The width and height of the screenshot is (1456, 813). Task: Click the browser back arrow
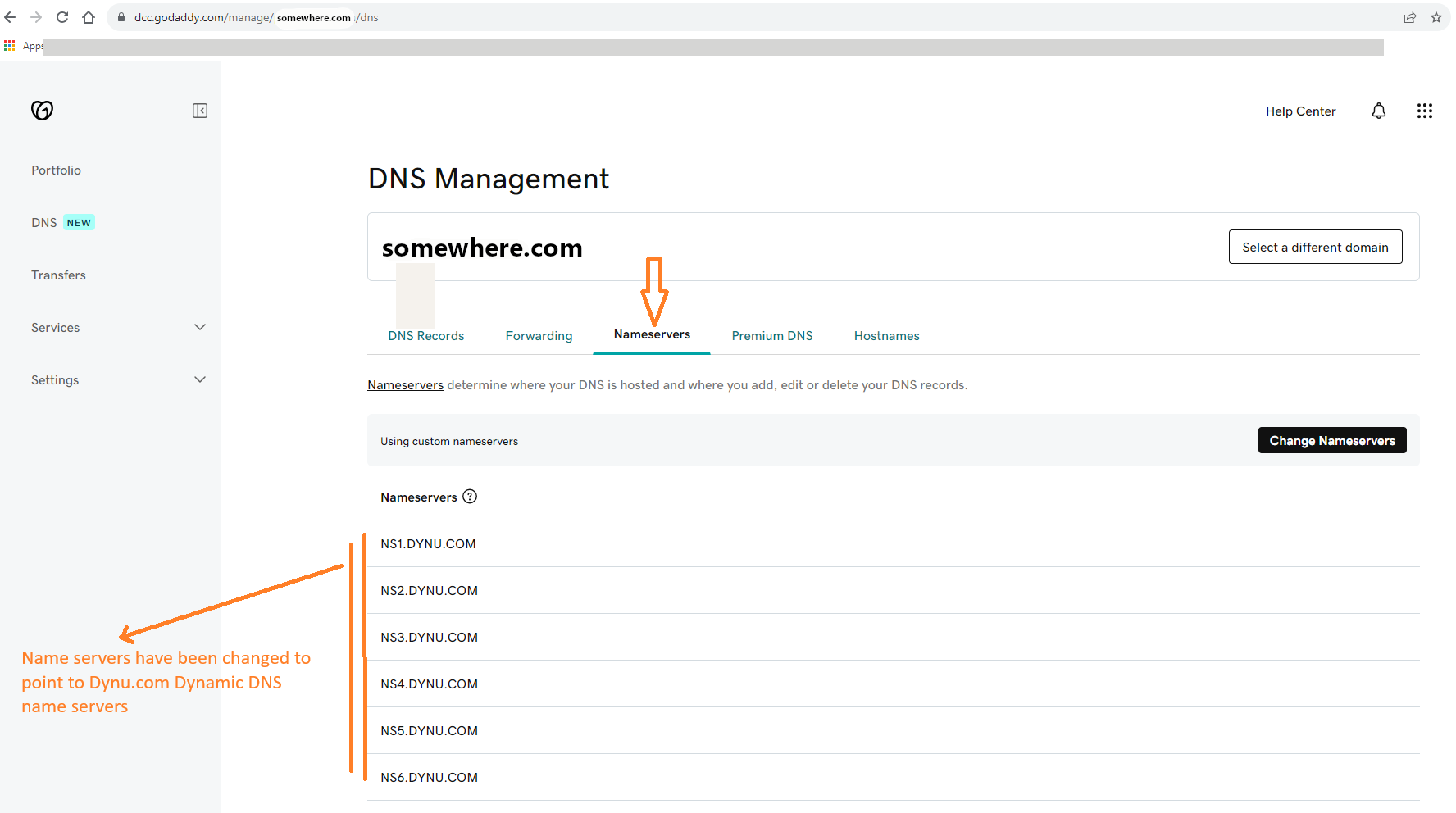coord(10,17)
